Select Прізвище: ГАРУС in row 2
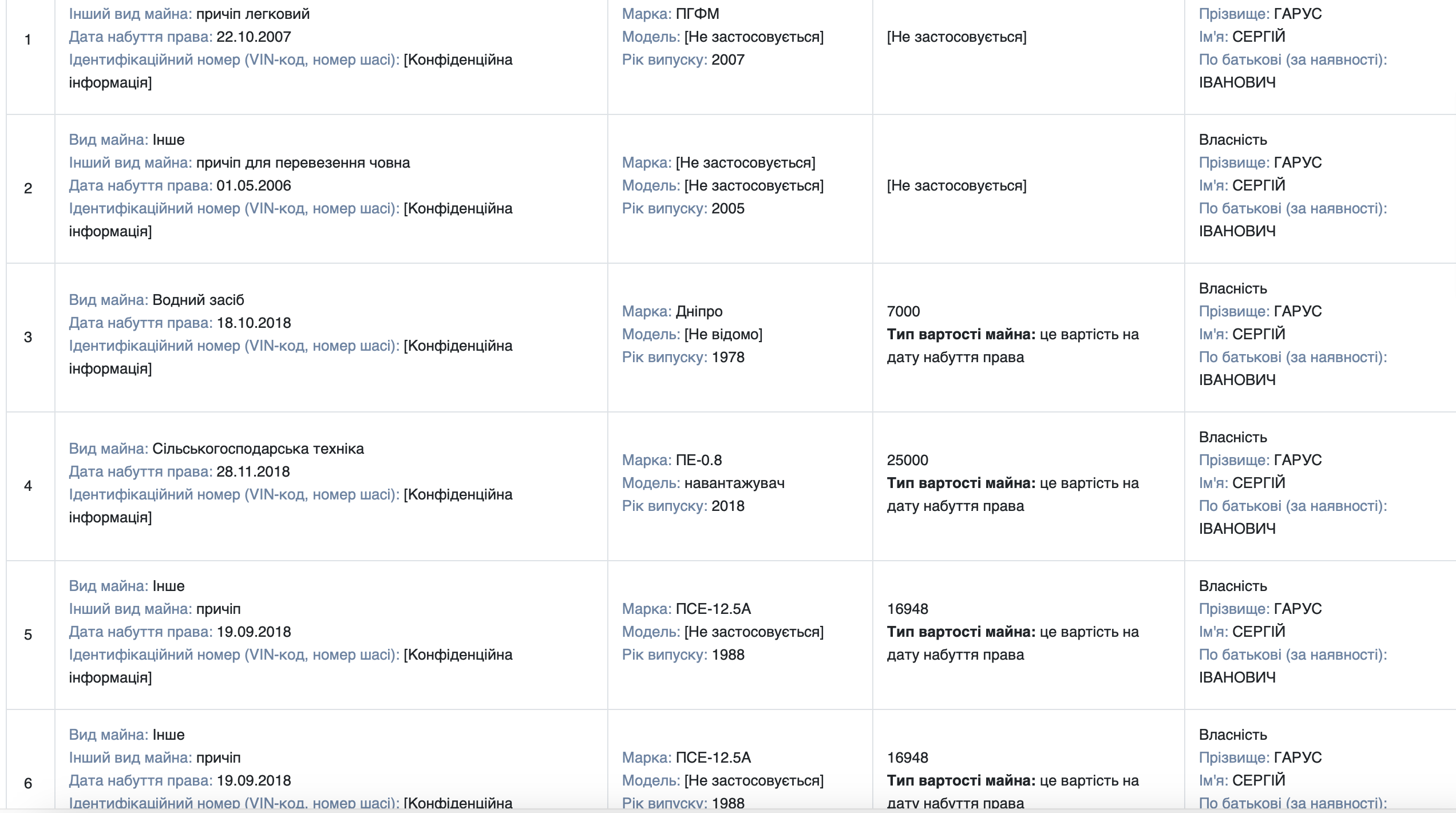1456x813 pixels. pyautogui.click(x=1260, y=162)
